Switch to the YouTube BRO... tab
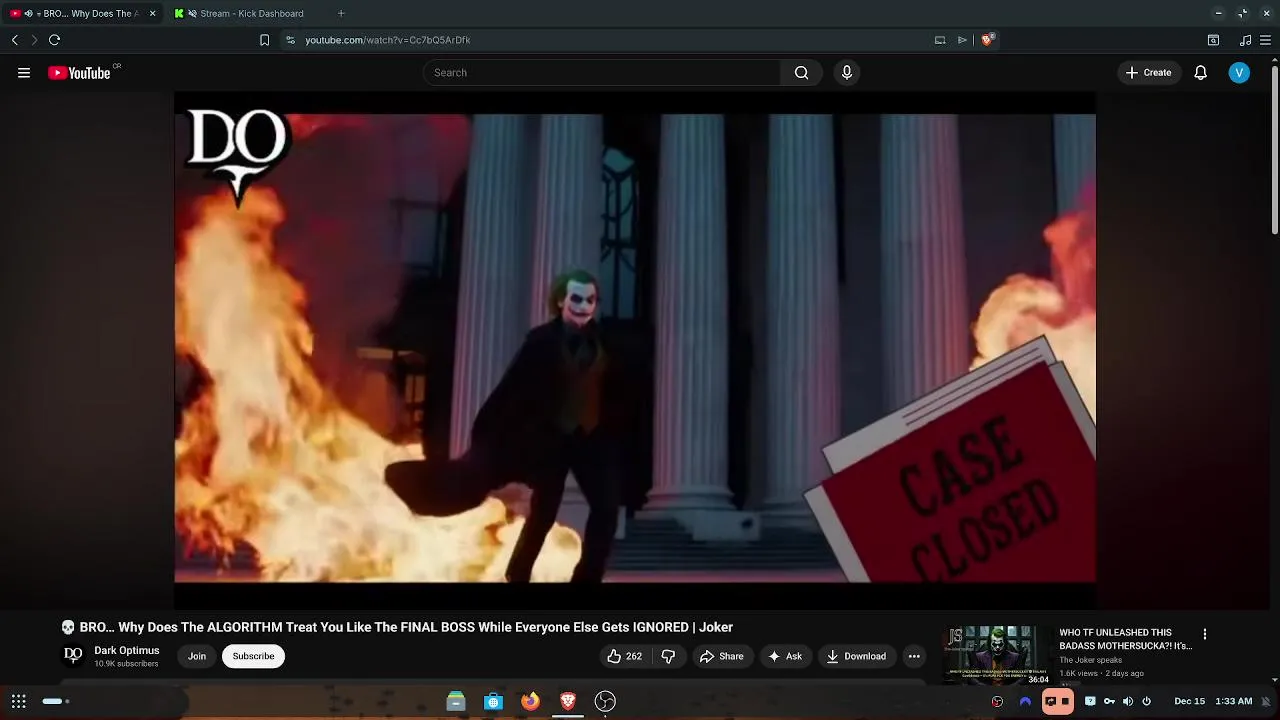Image resolution: width=1280 pixels, height=720 pixels. tap(84, 14)
